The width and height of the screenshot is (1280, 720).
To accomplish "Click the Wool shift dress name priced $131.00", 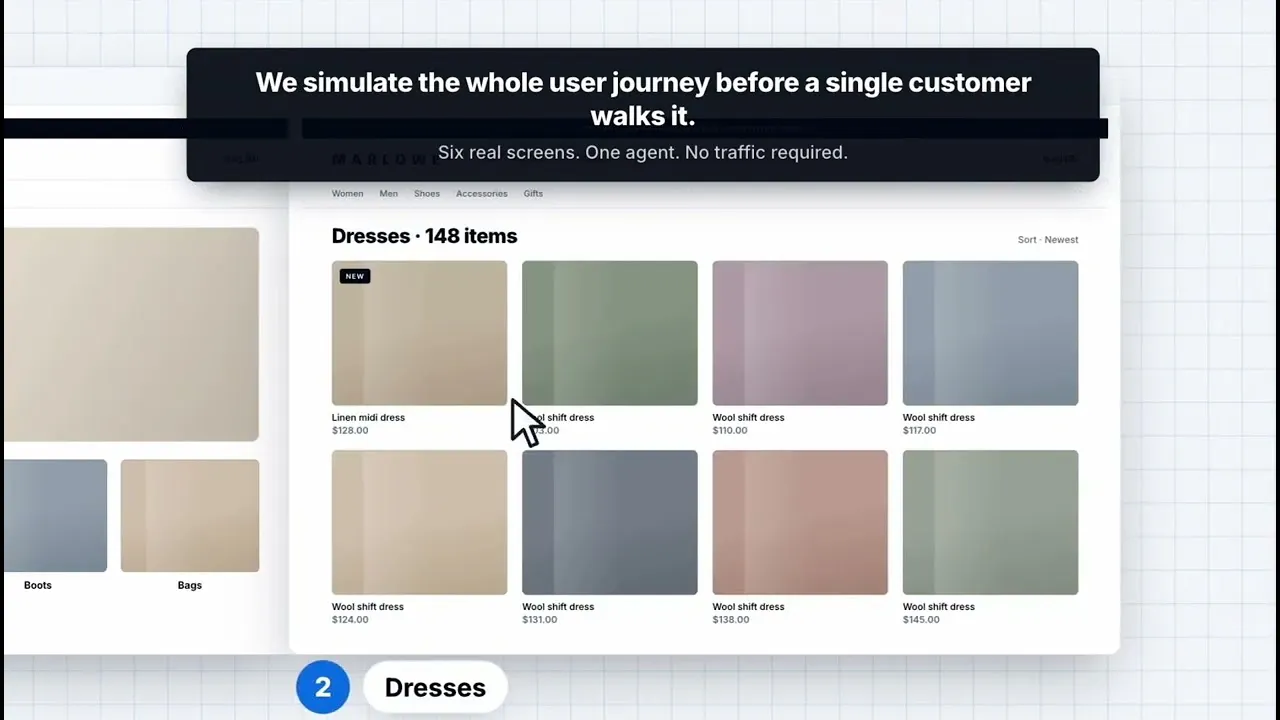I will [x=558, y=607].
